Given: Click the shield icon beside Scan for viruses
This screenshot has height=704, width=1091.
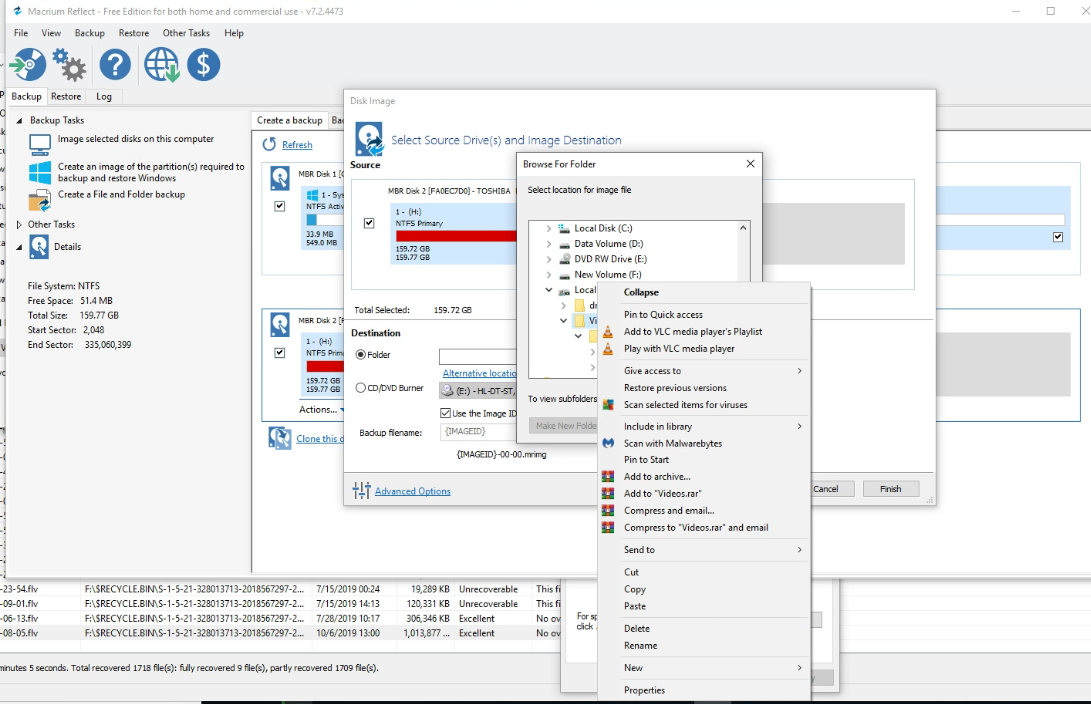Looking at the screenshot, I should tap(608, 404).
